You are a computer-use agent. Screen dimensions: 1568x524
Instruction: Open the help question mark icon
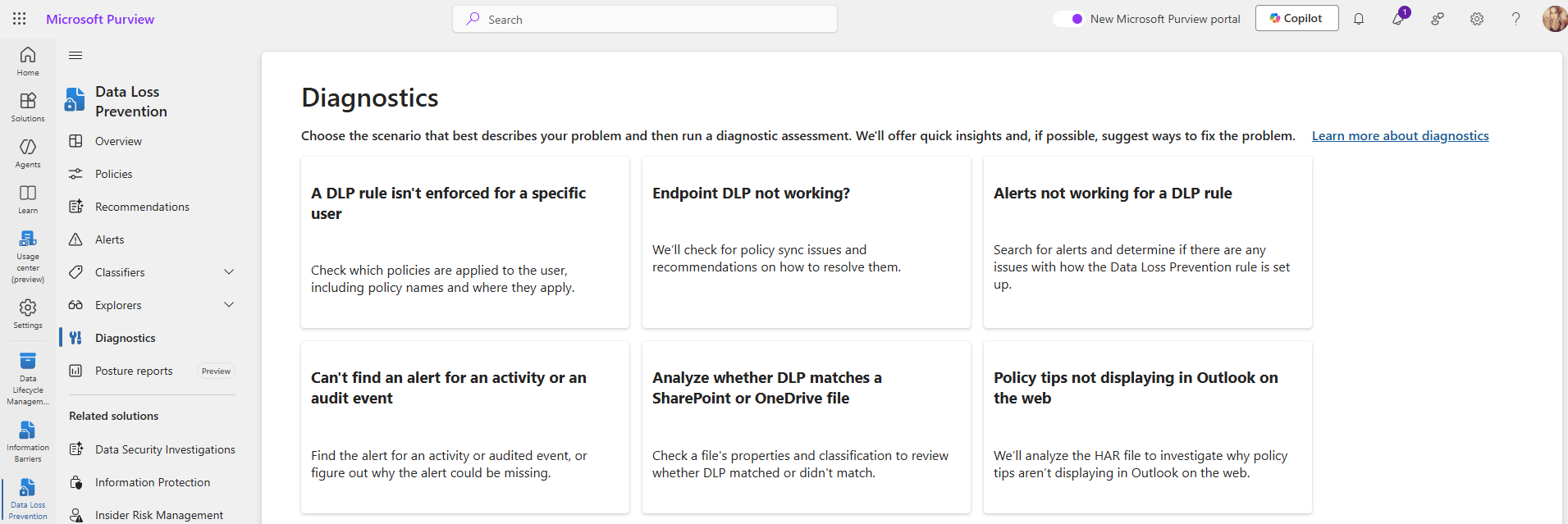1515,19
